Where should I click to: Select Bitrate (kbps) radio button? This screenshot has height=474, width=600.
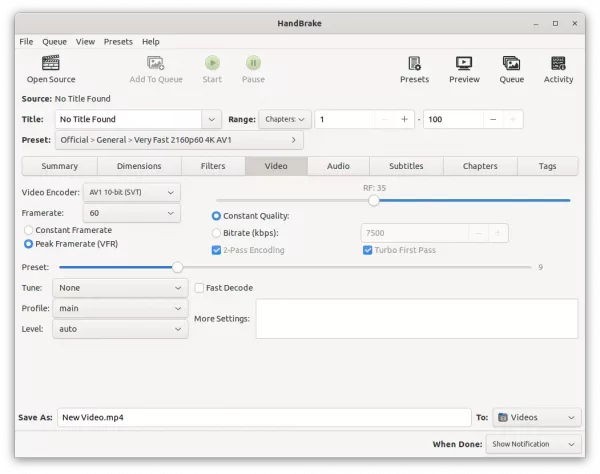point(216,233)
